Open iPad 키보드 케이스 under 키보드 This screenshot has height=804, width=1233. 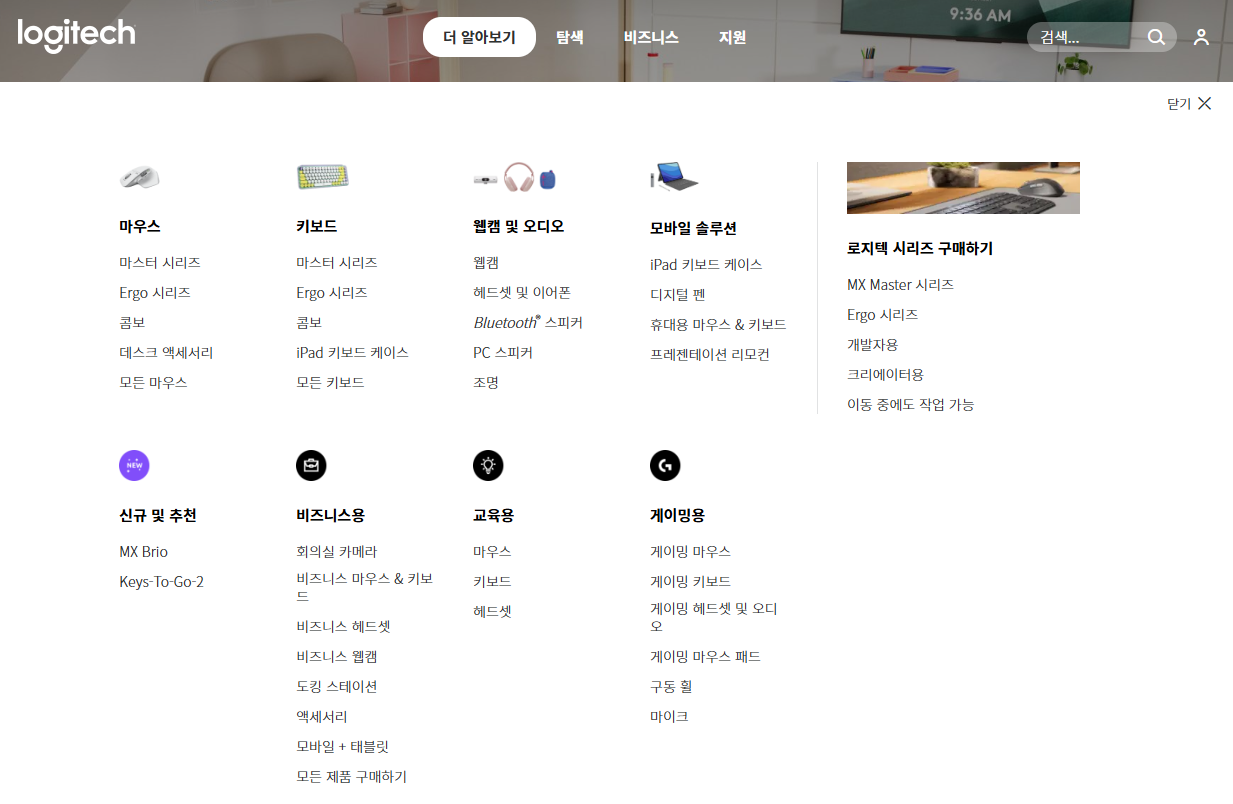click(x=352, y=352)
